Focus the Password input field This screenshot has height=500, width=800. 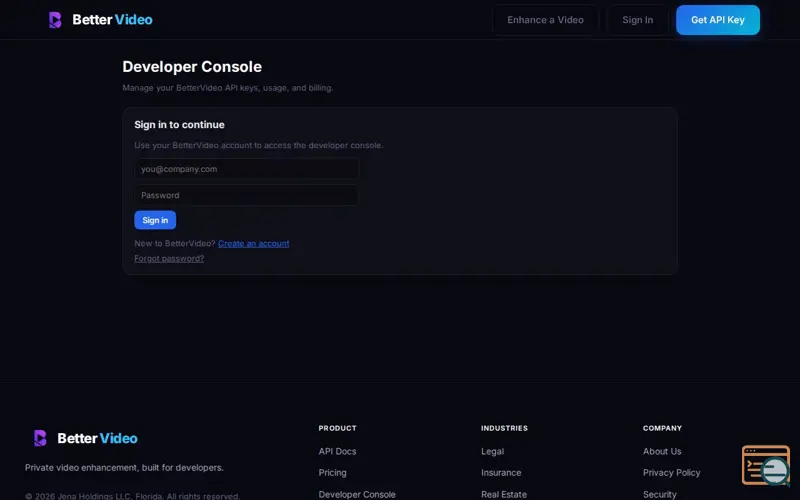[246, 195]
